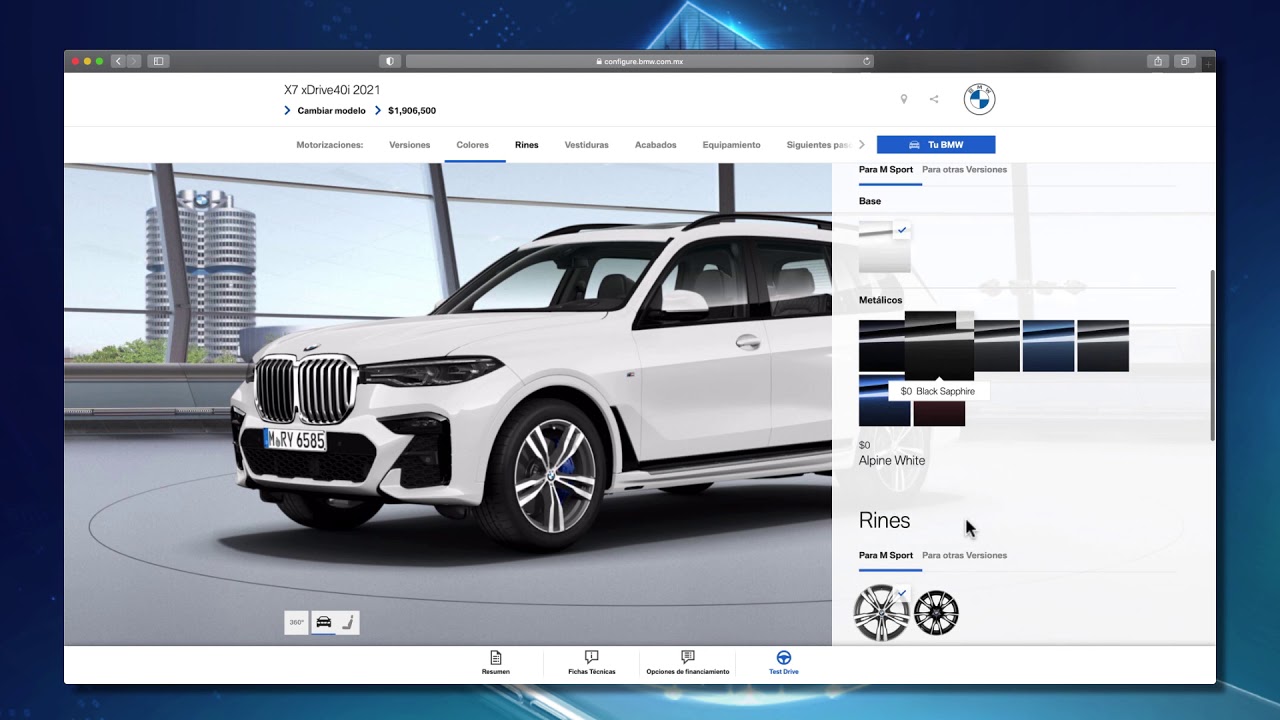The image size is (1280, 720).
Task: Click the Motorizaciones step label
Action: [x=330, y=145]
